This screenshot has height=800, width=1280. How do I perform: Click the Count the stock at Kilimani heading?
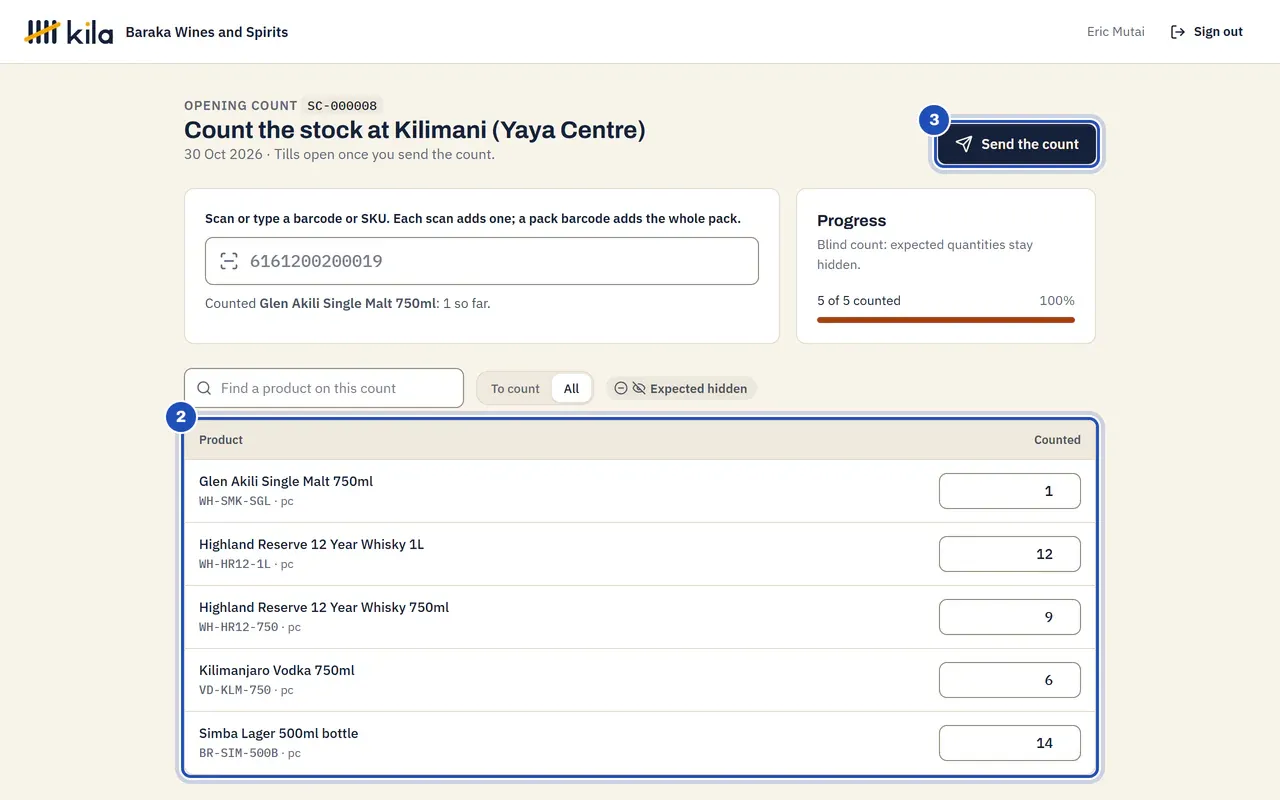point(415,130)
